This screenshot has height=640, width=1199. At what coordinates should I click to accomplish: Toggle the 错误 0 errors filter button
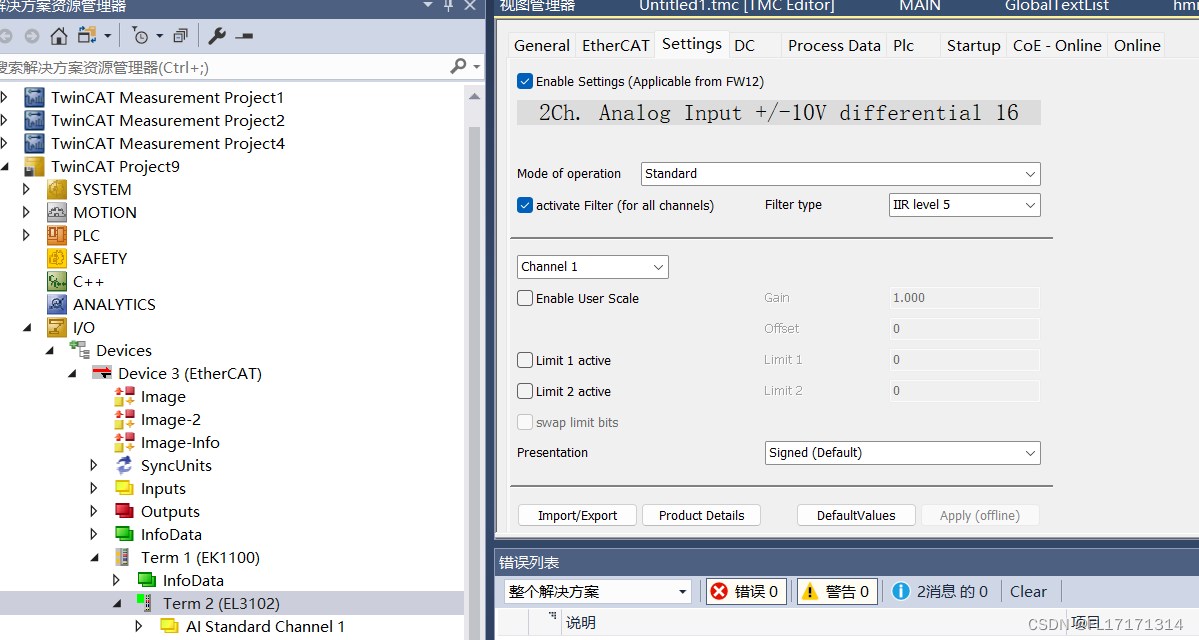pyautogui.click(x=746, y=591)
